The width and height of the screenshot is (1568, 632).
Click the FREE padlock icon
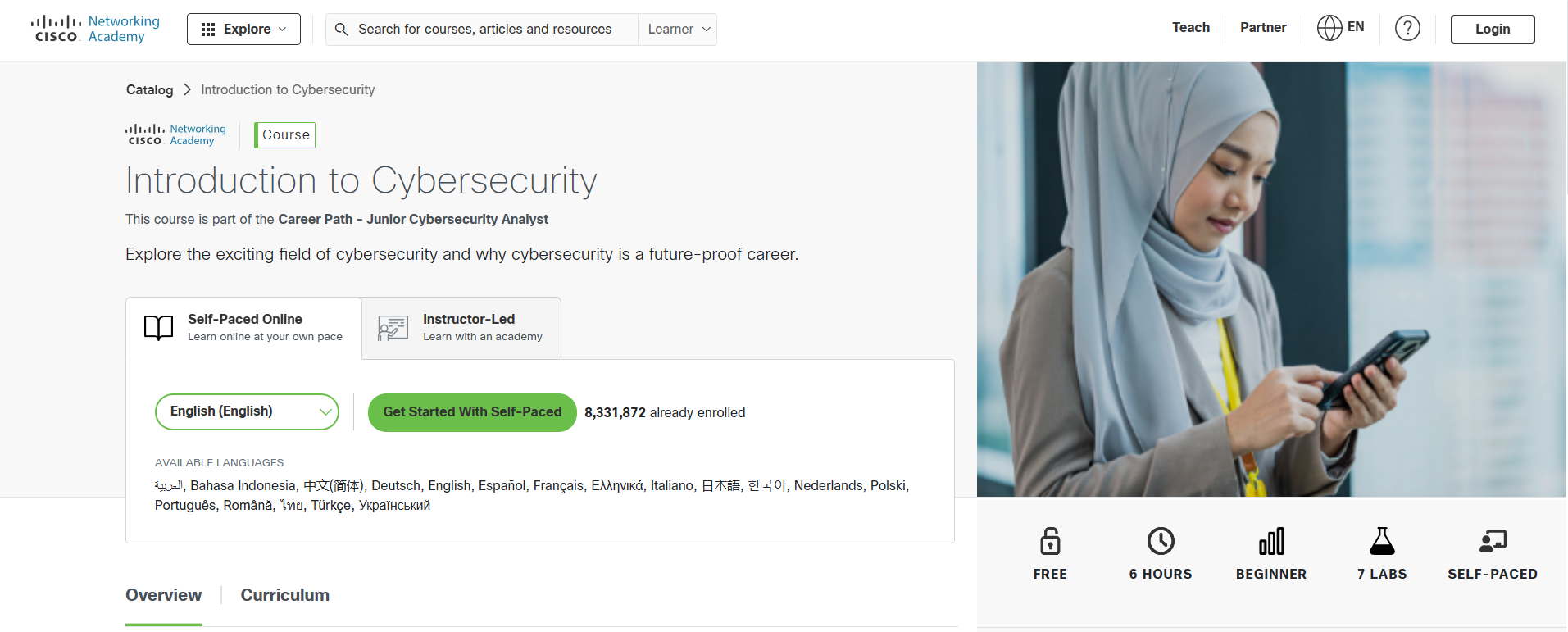pos(1050,541)
